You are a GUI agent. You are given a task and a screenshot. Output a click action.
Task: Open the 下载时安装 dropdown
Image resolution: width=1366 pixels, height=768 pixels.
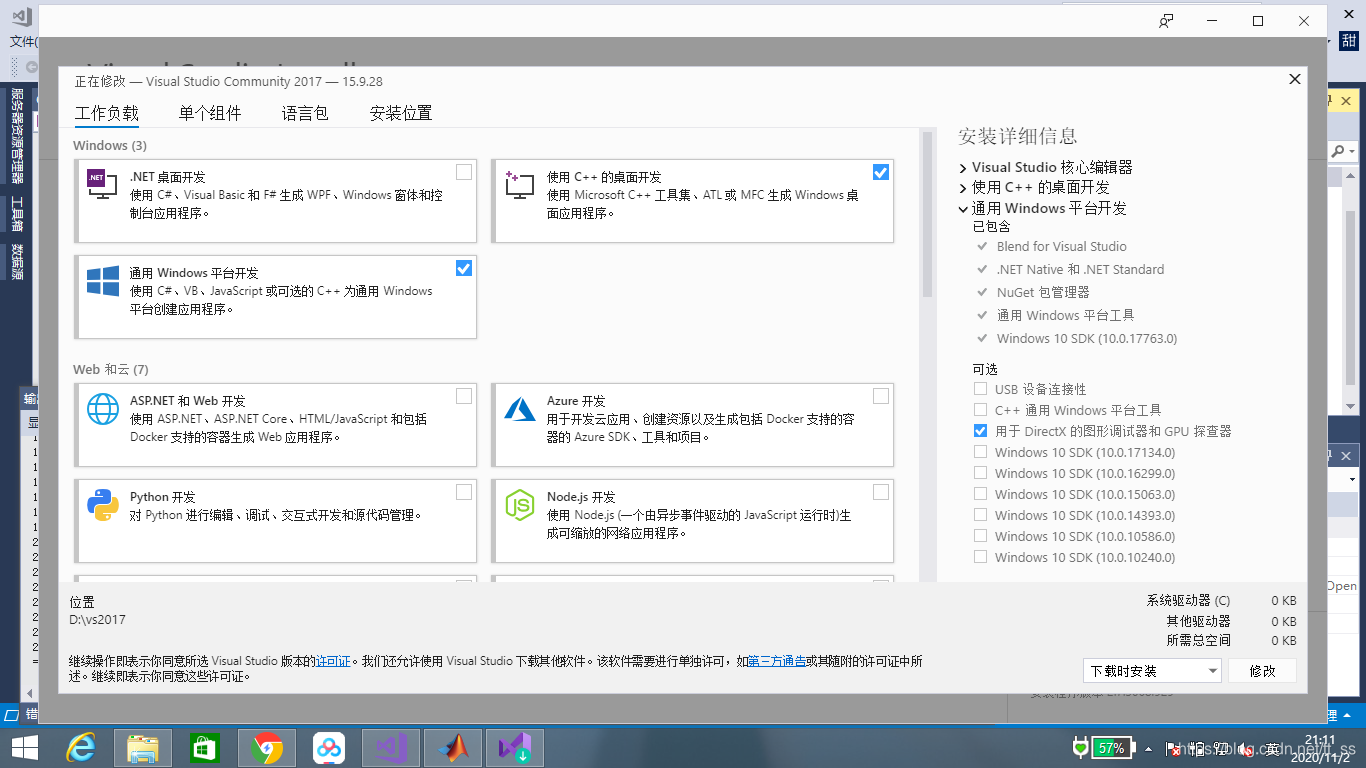pos(1152,670)
